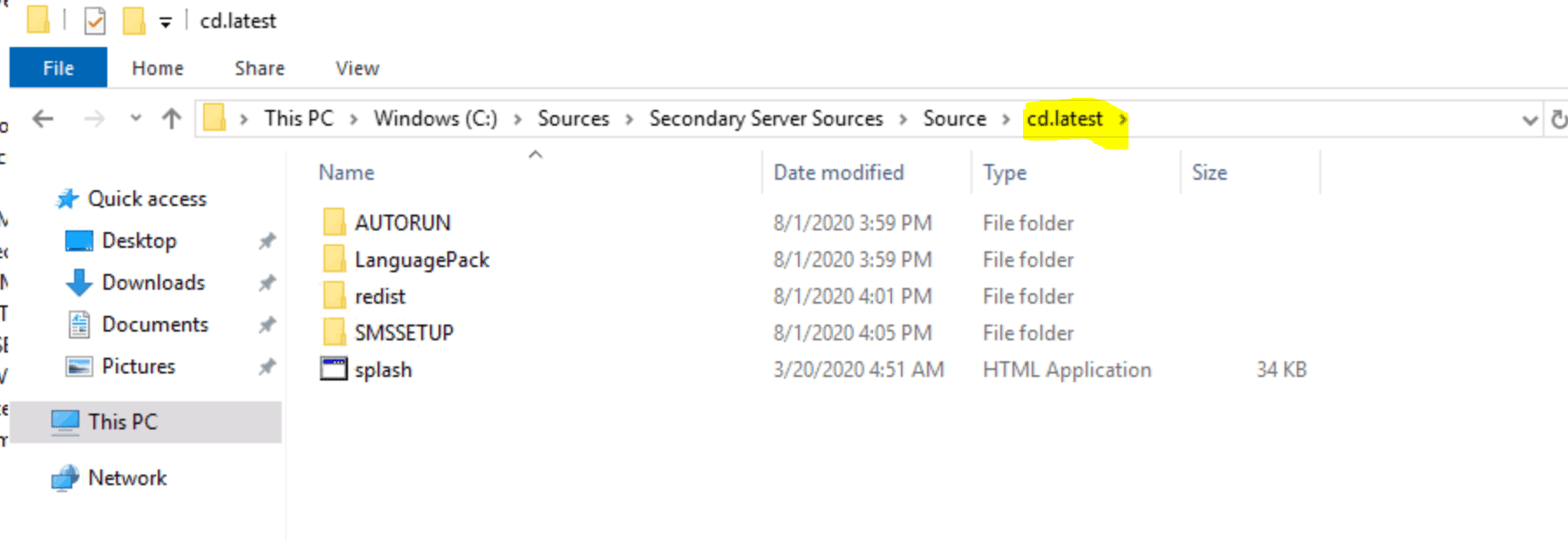Select the This PC sidebar entry

pos(123,421)
